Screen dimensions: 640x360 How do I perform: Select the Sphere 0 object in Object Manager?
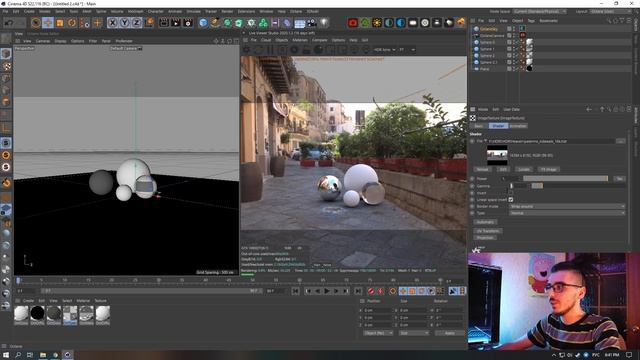[x=487, y=42]
